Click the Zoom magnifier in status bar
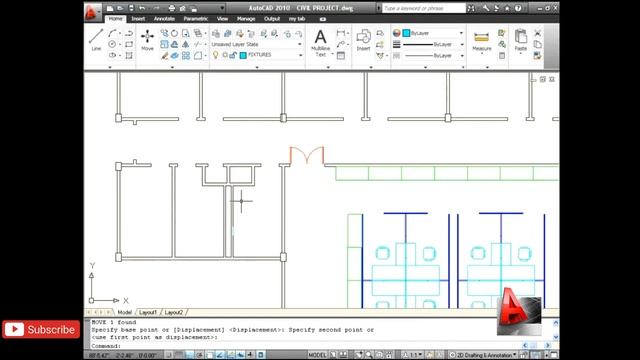The width and height of the screenshot is (640, 360). tap(369, 355)
